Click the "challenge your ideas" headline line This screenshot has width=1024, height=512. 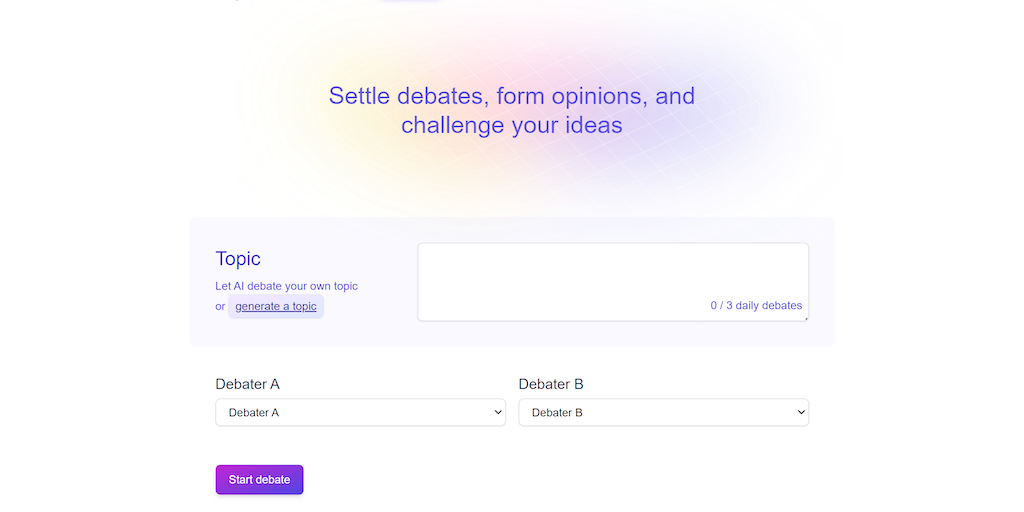click(x=511, y=126)
